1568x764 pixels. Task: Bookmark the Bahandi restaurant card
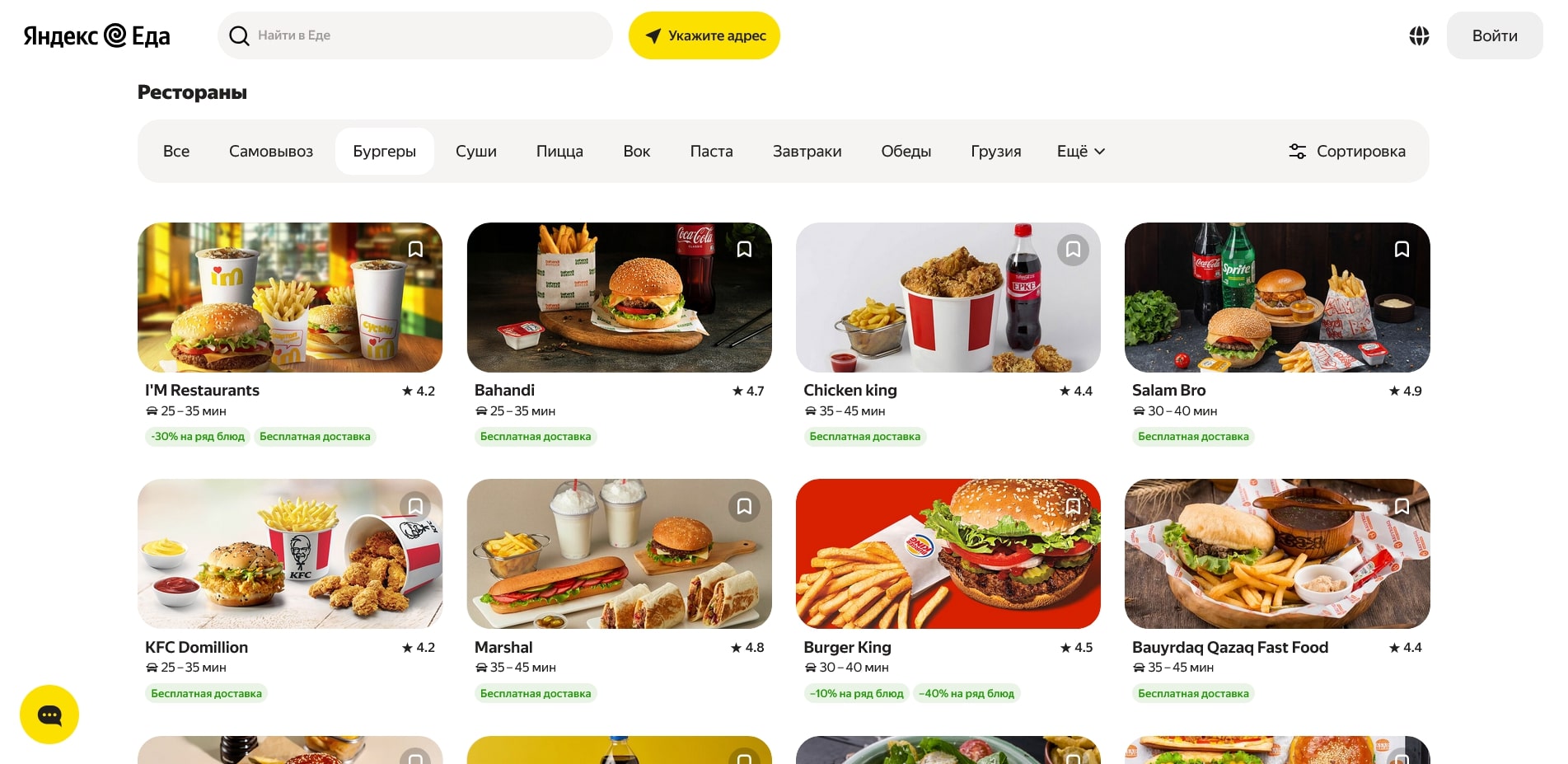pos(744,250)
